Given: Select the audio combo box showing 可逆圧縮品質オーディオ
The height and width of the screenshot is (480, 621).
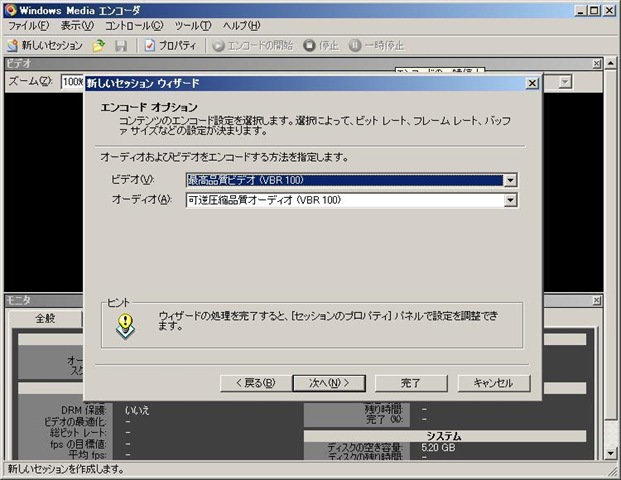Looking at the screenshot, I should [352, 200].
